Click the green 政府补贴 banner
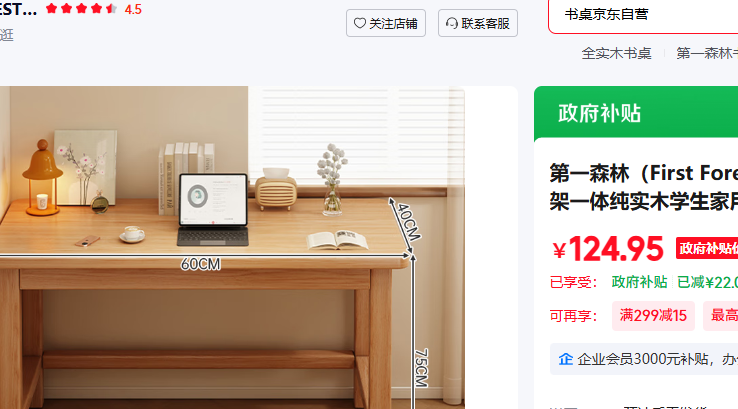 [636, 113]
